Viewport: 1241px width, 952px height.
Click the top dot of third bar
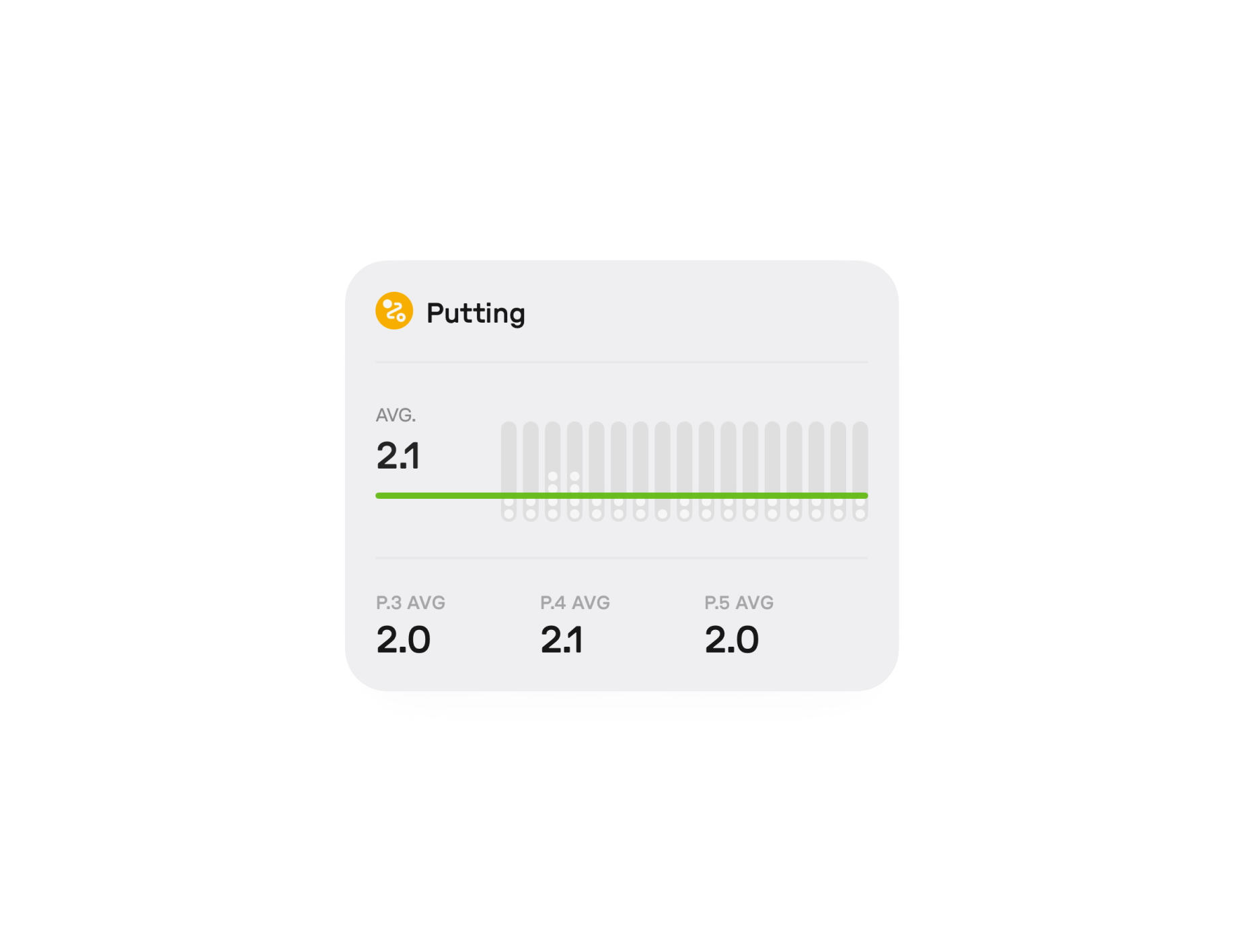click(553, 477)
